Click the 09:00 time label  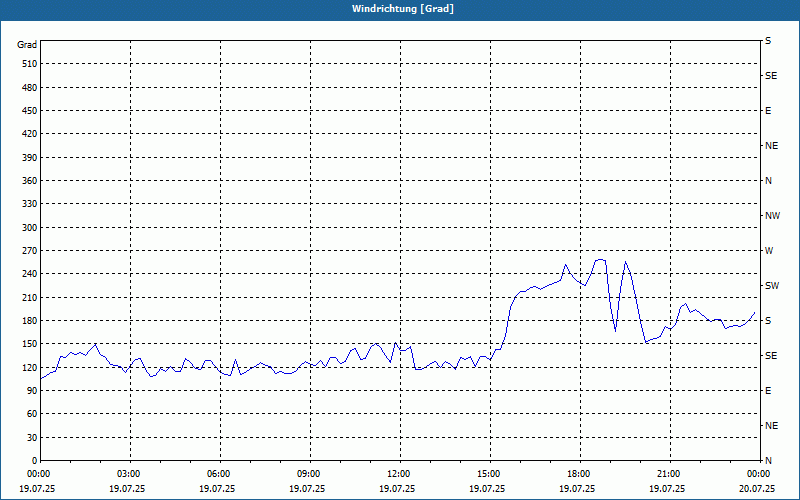point(309,474)
